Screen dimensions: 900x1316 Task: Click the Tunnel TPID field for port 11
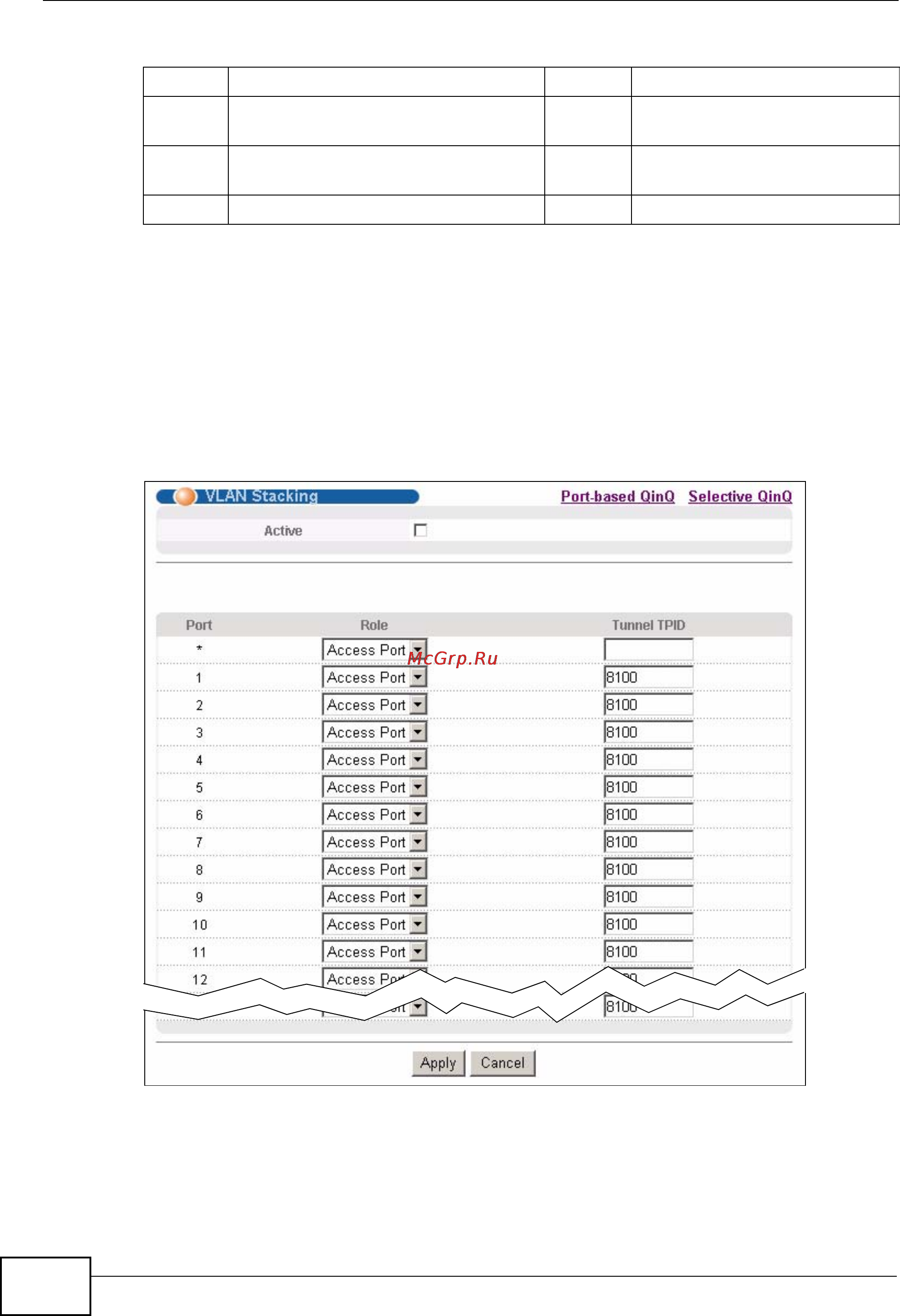click(649, 952)
